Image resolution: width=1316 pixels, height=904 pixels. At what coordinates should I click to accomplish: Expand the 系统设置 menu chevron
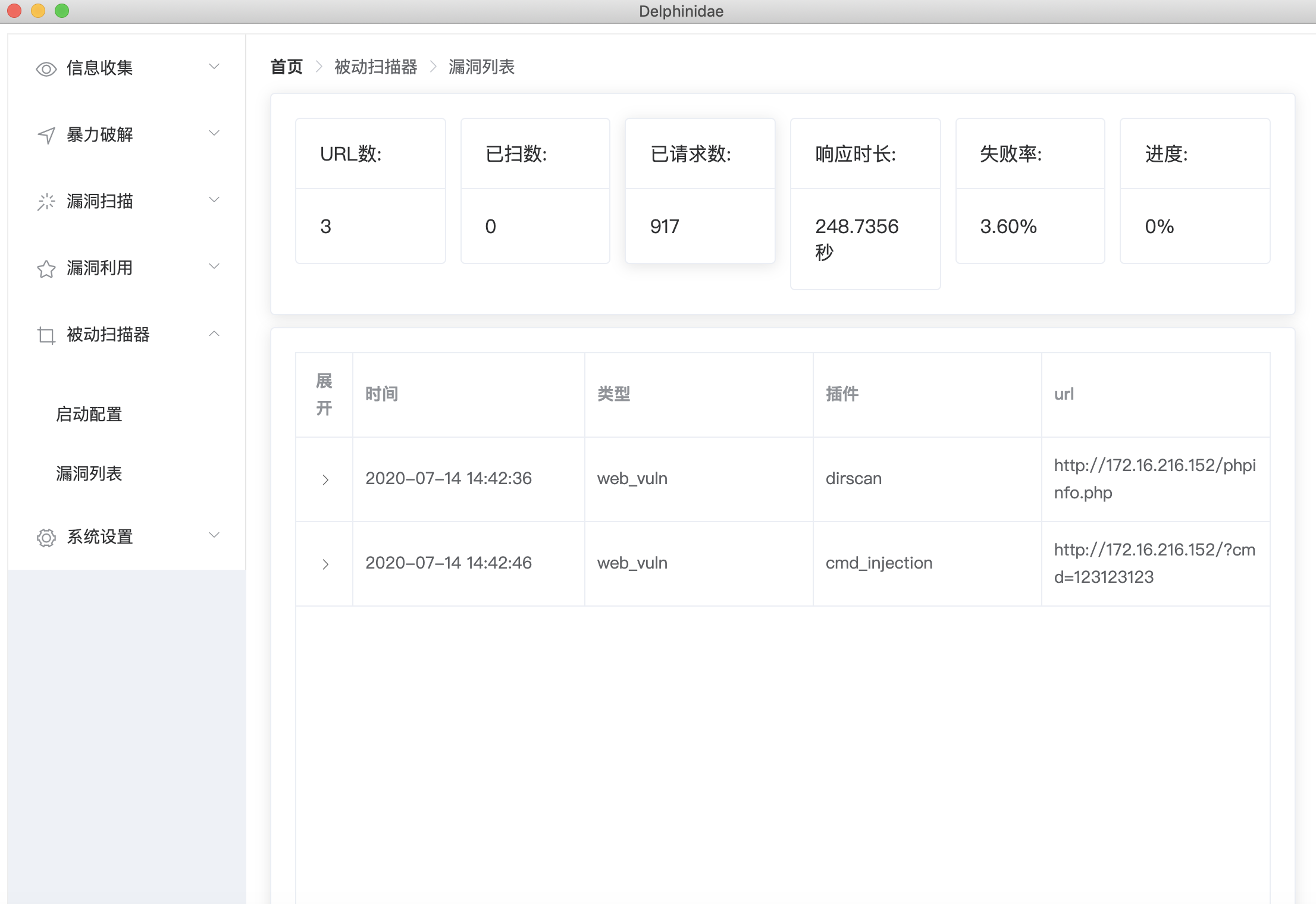click(214, 535)
